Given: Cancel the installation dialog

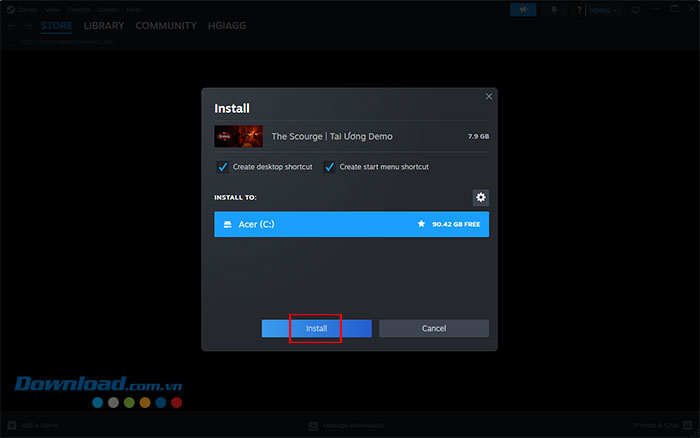Looking at the screenshot, I should pyautogui.click(x=433, y=328).
